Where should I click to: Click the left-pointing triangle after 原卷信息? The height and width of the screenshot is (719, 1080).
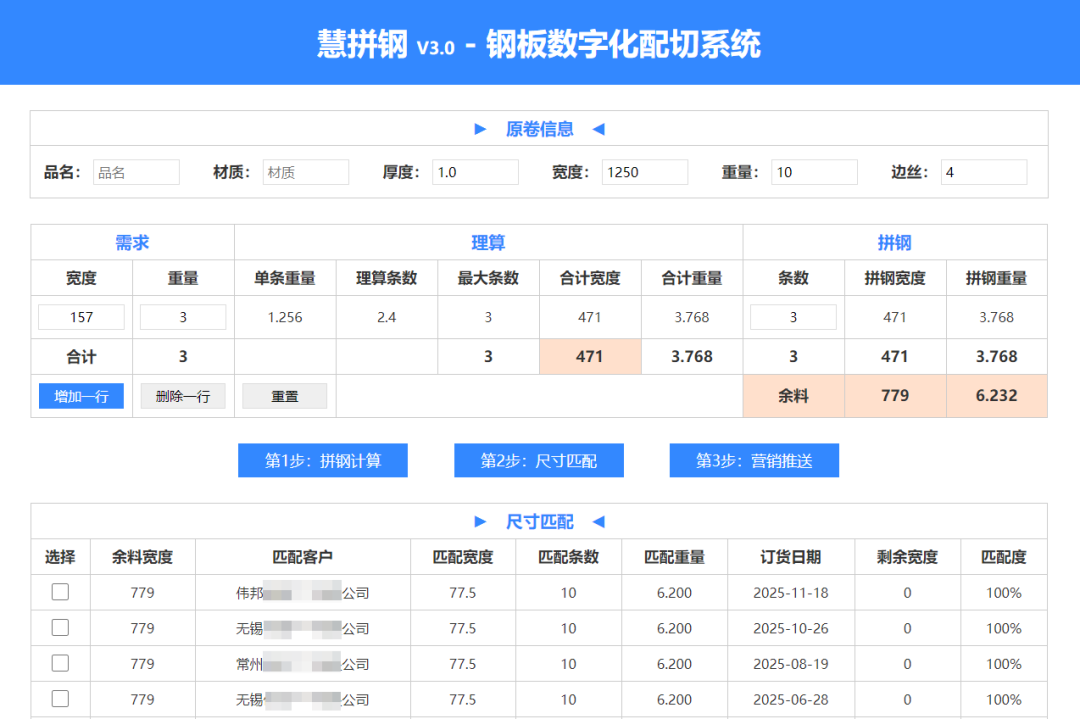[x=598, y=129]
